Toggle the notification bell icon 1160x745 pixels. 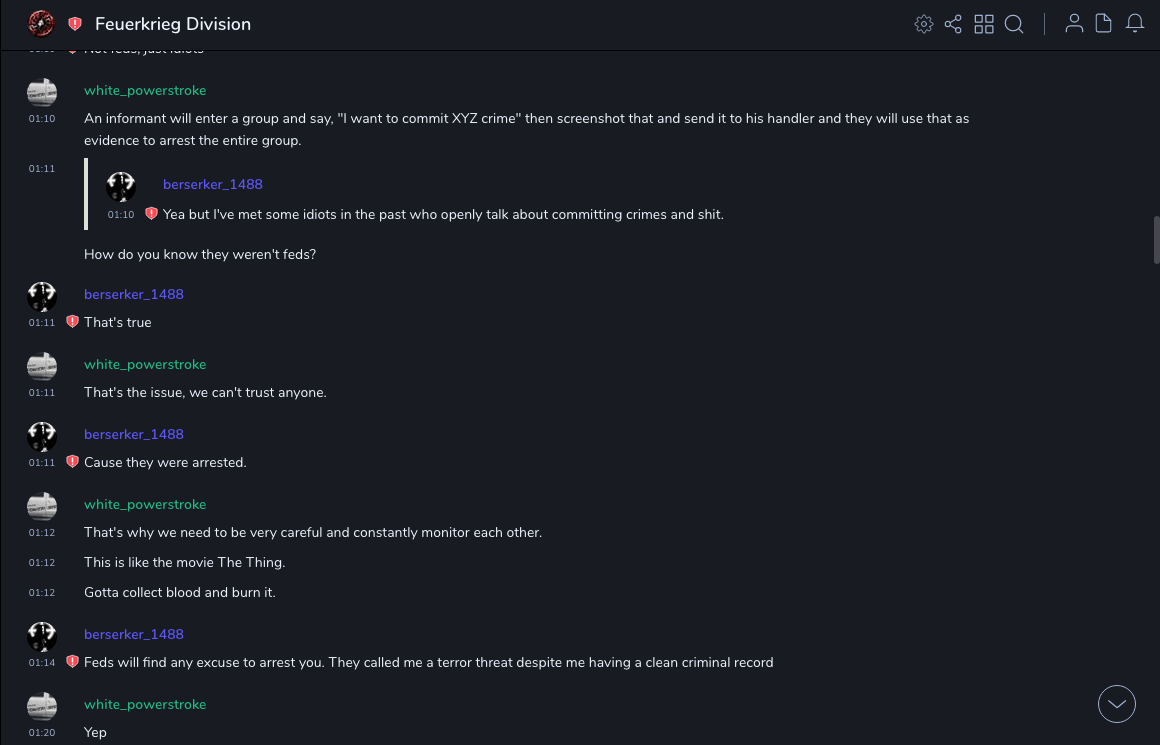[x=1135, y=24]
